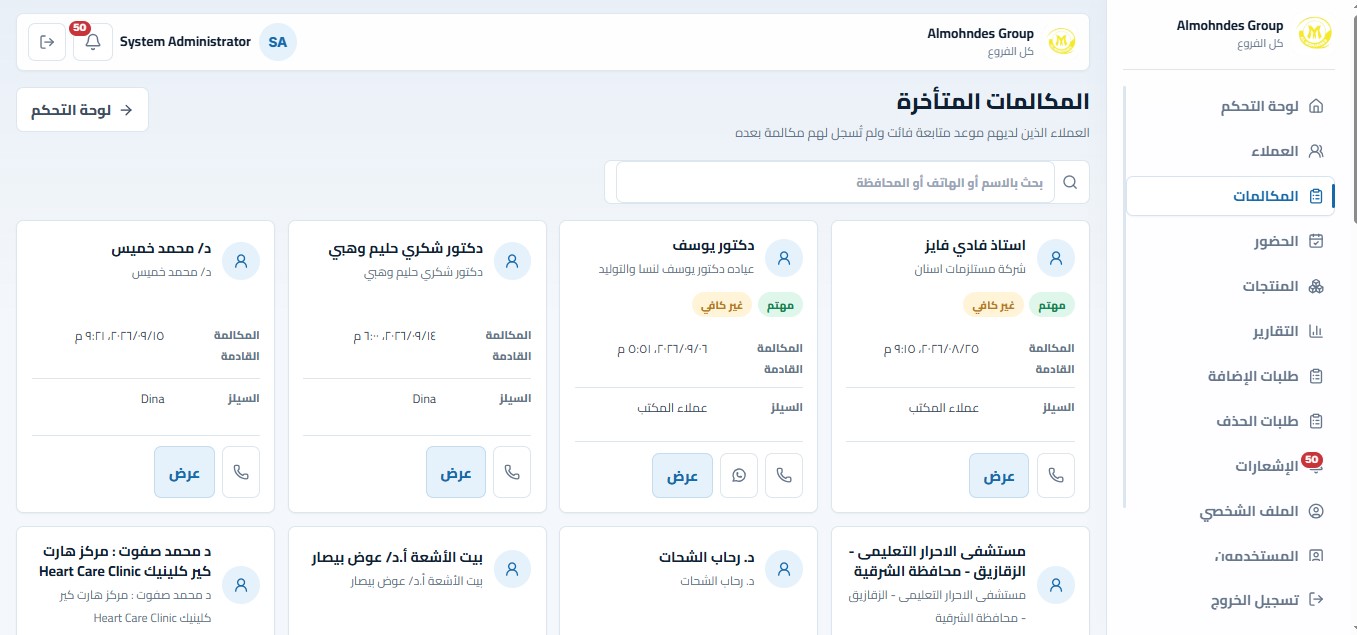Click avatar icon of دكتور يوسف

(784, 258)
